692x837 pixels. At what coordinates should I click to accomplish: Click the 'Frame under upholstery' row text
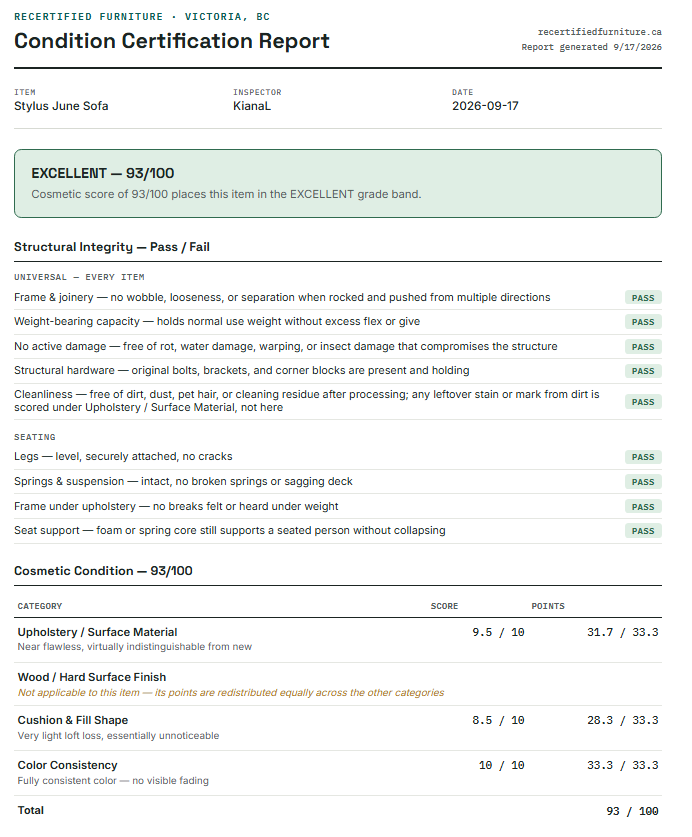(x=176, y=506)
